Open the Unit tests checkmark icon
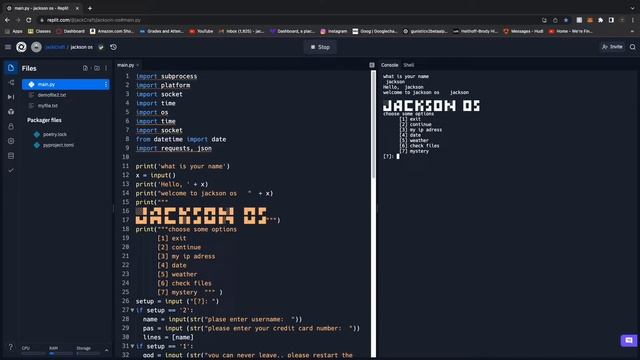This screenshot has height=360, width=640. (x=11, y=170)
